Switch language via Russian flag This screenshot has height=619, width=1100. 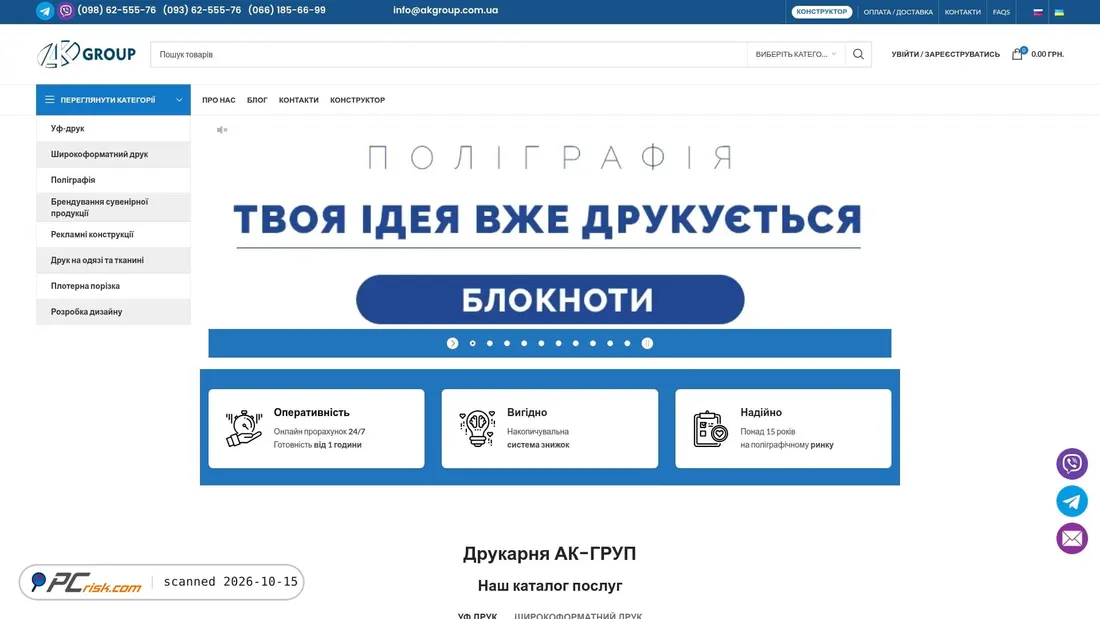click(x=1038, y=12)
